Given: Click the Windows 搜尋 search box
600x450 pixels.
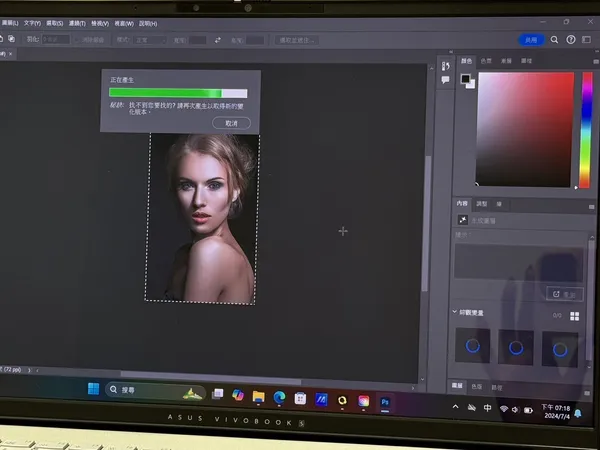Looking at the screenshot, I should point(156,391).
